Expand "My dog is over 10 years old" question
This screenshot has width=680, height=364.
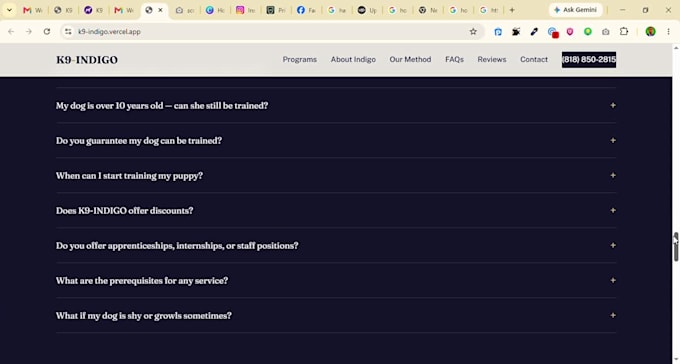point(336,105)
